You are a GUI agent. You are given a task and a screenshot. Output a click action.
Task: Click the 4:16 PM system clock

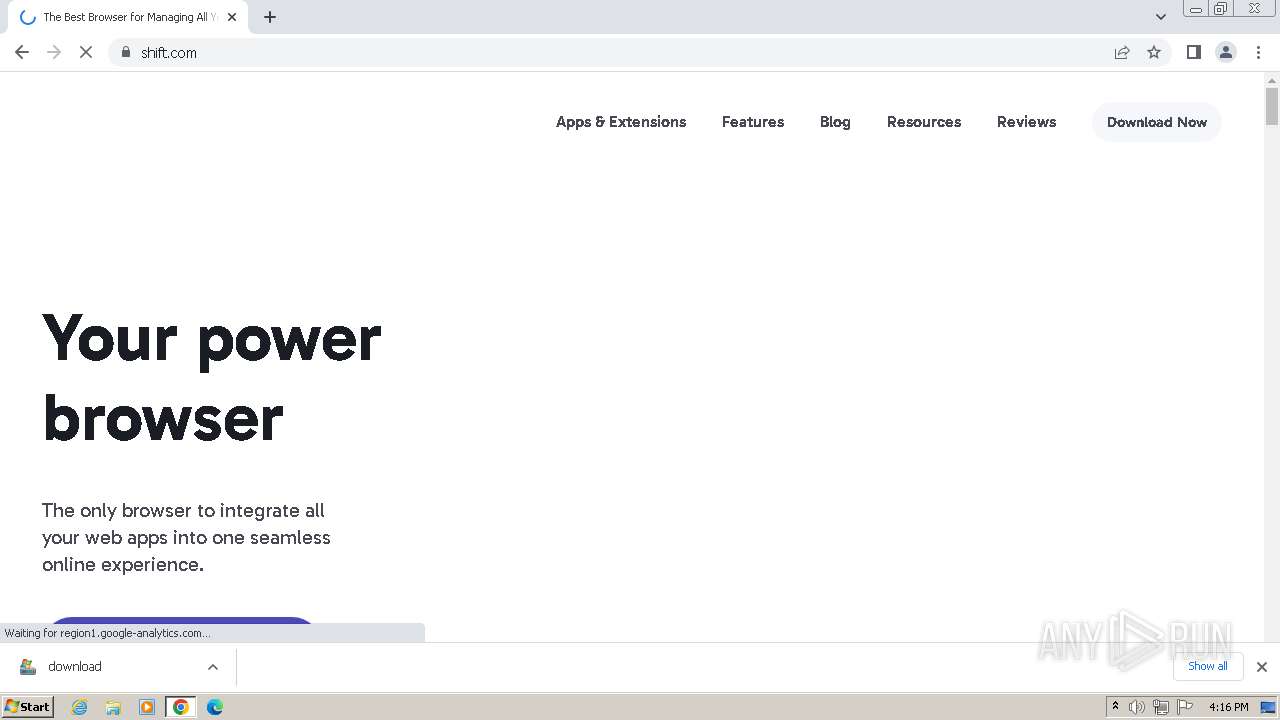[x=1228, y=707]
